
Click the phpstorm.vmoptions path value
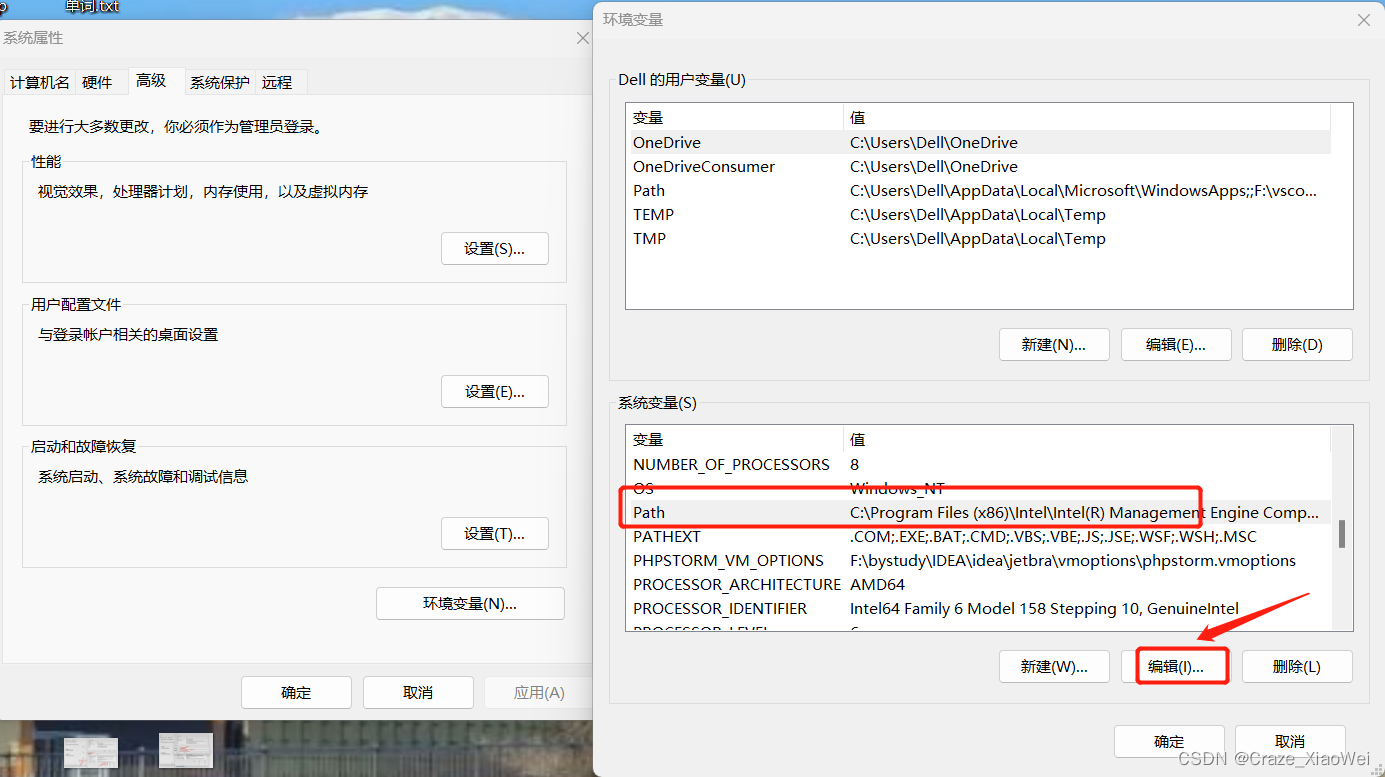click(x=1073, y=561)
